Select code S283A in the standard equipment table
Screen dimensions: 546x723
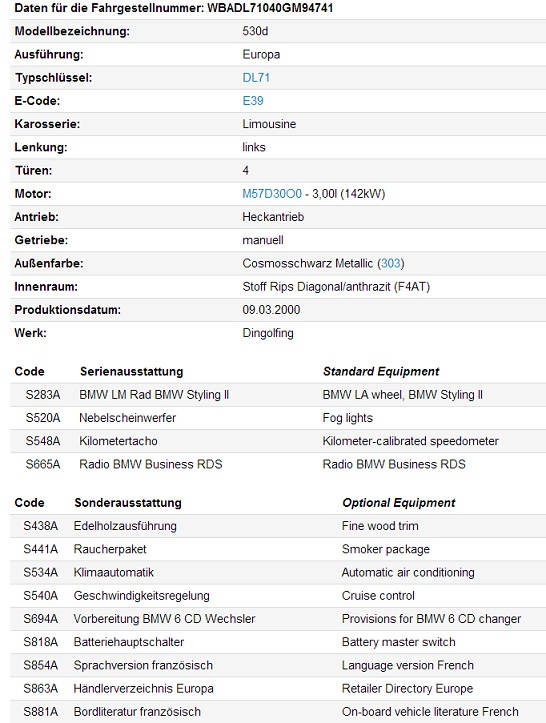(x=42, y=395)
